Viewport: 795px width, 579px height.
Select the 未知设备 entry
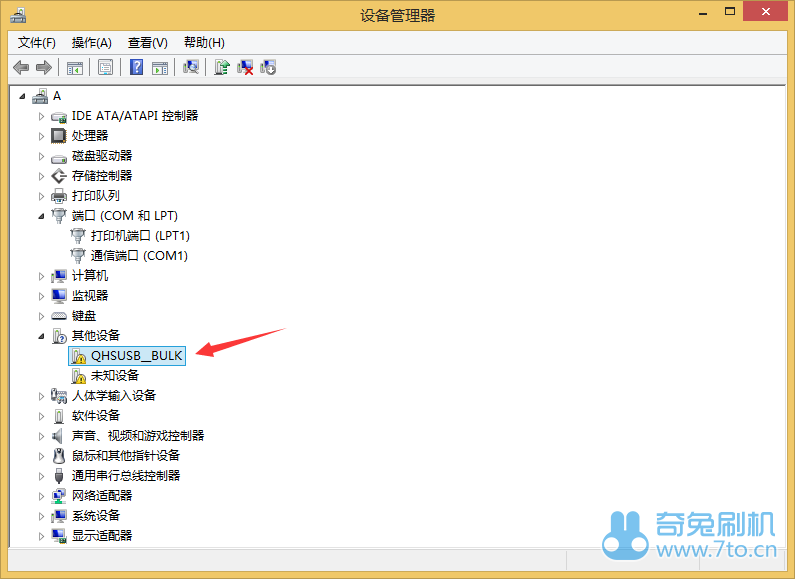pos(115,376)
